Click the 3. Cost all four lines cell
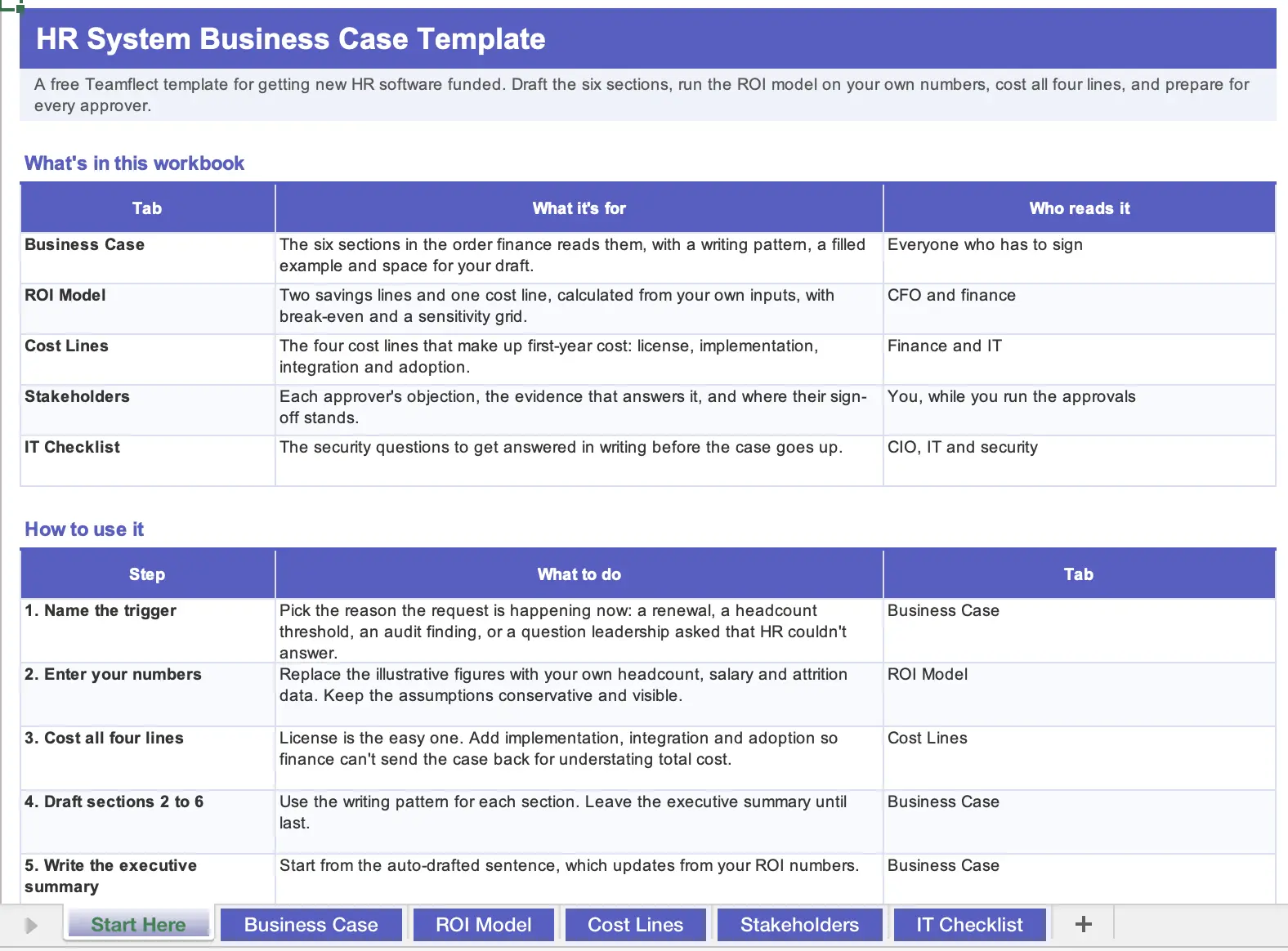The image size is (1288, 951). 147,758
